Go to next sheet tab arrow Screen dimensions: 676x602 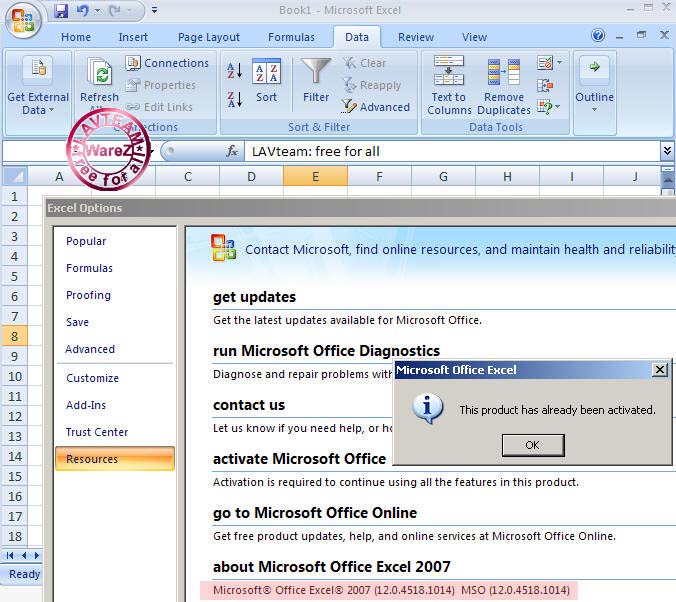(37, 555)
